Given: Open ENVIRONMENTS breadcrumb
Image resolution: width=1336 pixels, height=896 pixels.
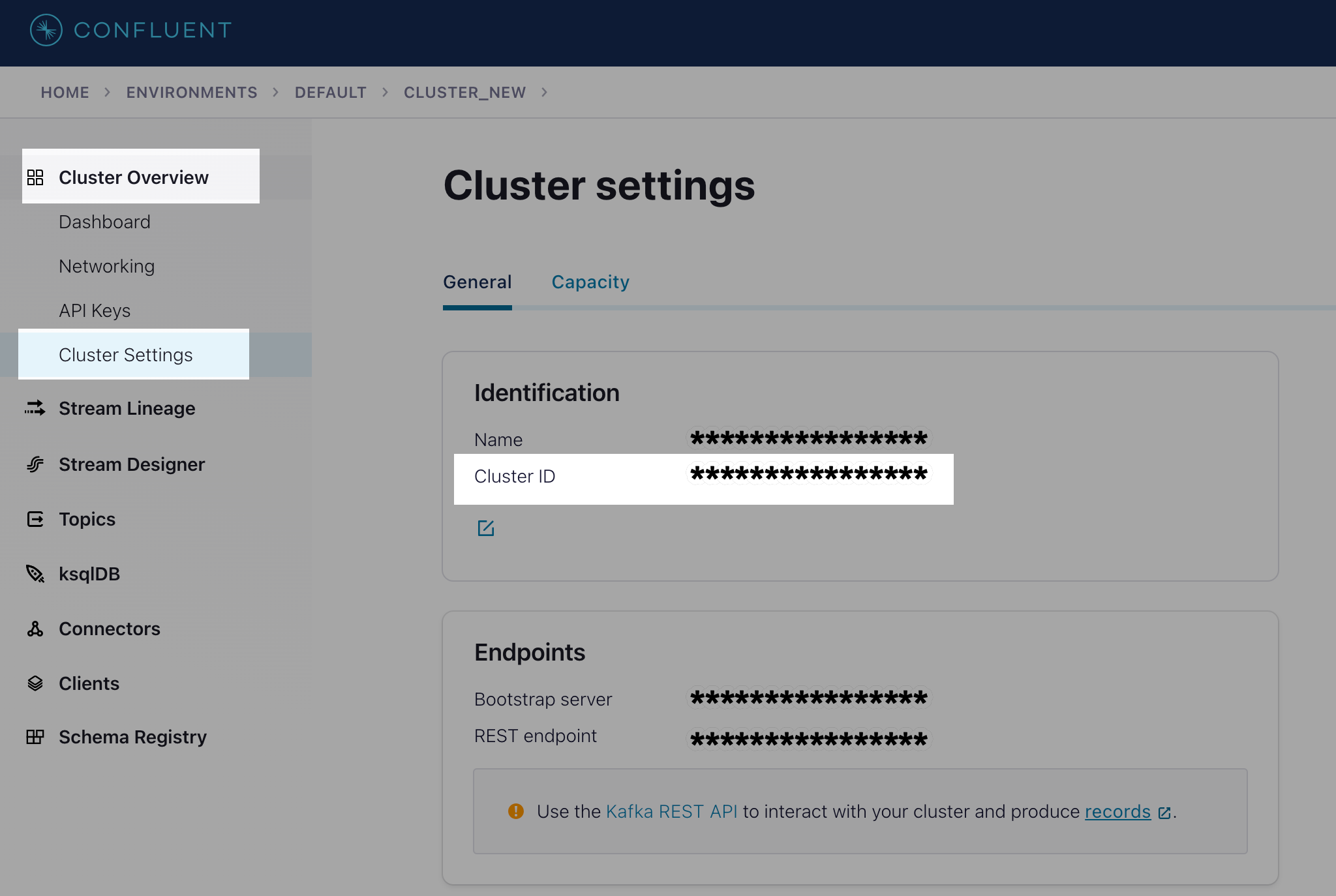Looking at the screenshot, I should click(x=192, y=93).
